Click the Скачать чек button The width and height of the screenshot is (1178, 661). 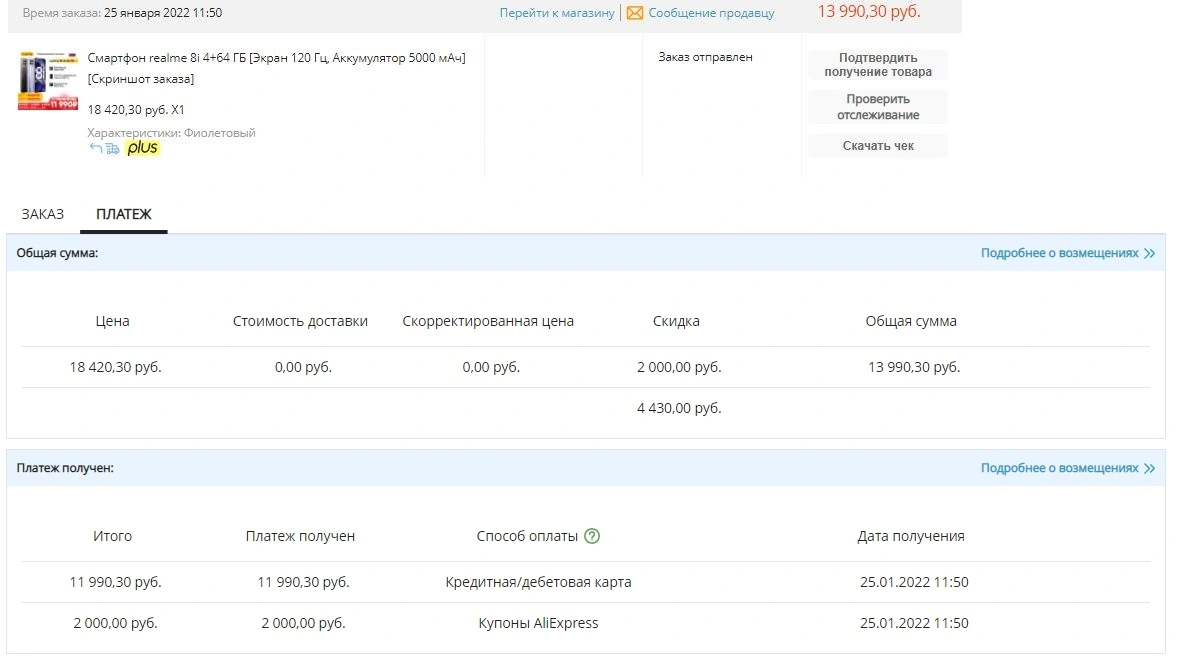pyautogui.click(x=877, y=146)
